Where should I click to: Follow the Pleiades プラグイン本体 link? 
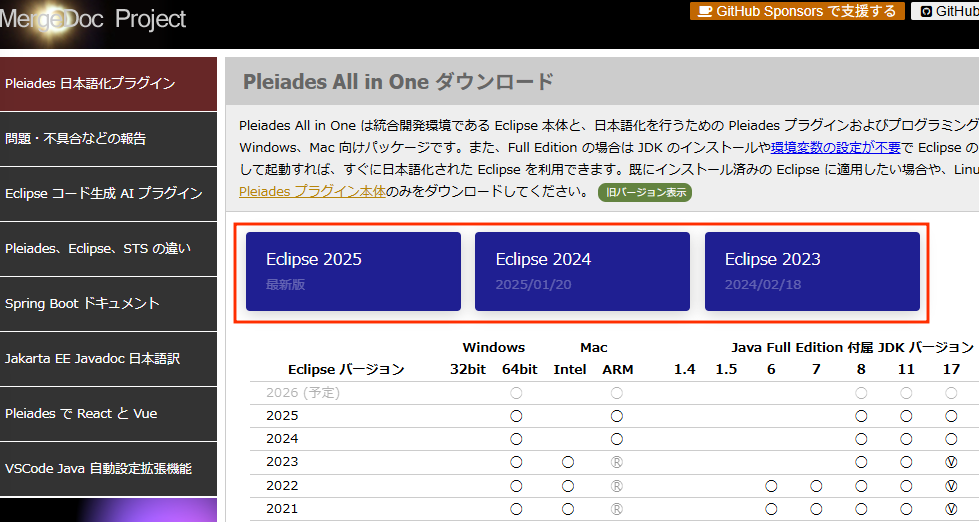(x=311, y=191)
